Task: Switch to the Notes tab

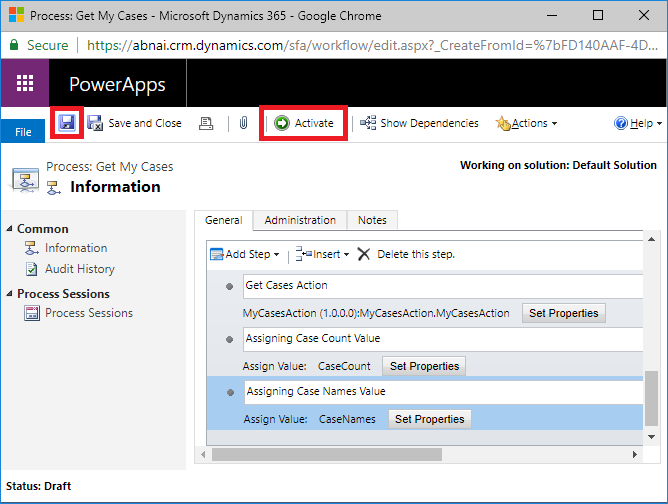Action: pyautogui.click(x=372, y=220)
